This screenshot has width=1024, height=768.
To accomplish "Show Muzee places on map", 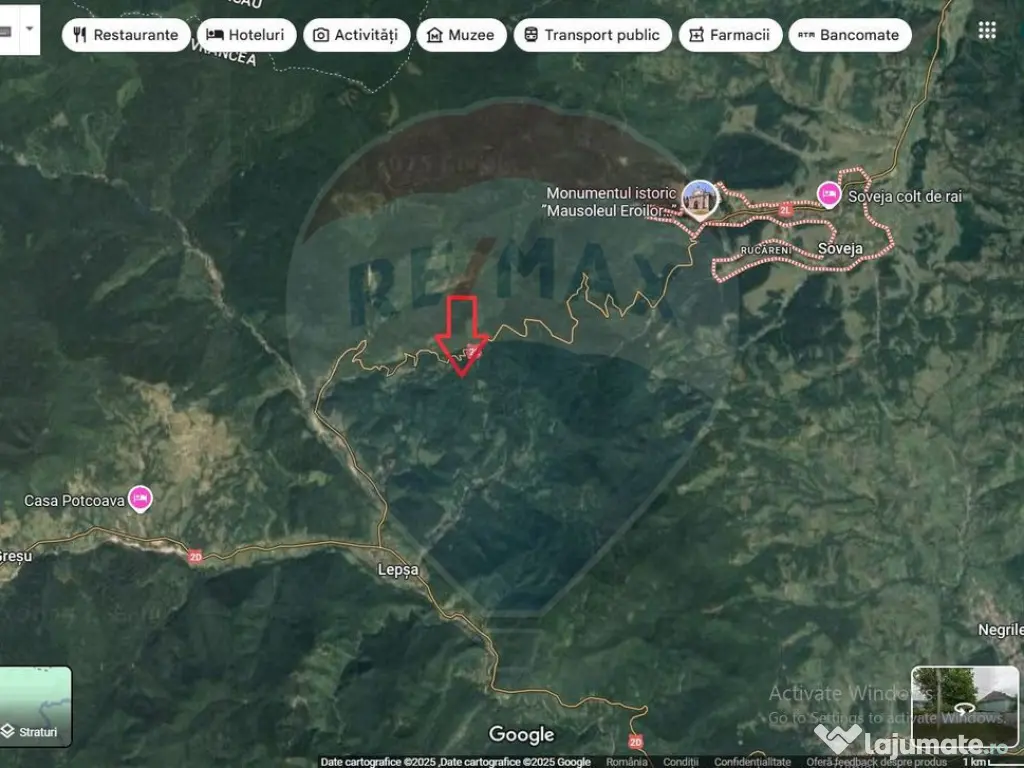I will 460,35.
